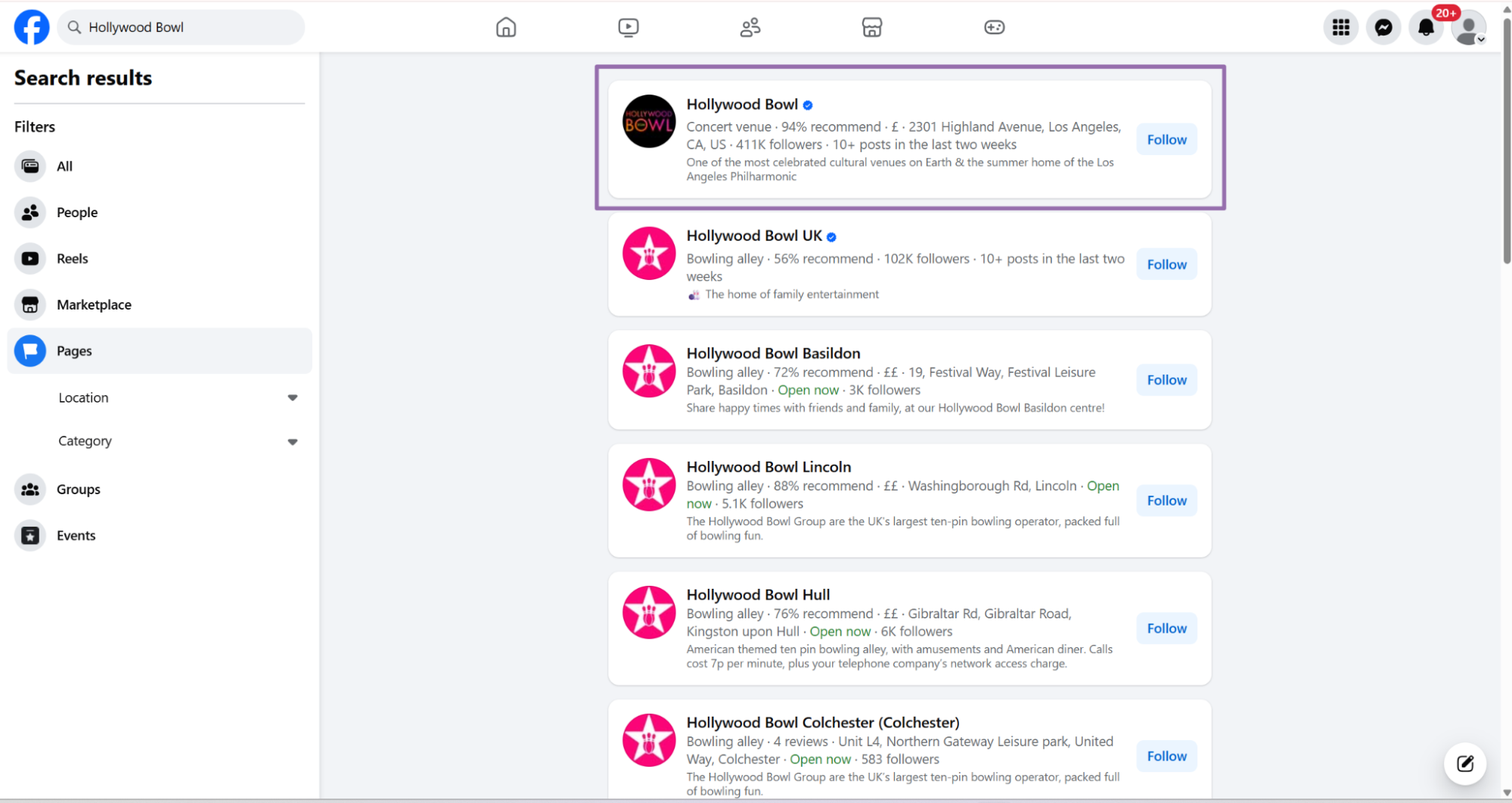The height and width of the screenshot is (803, 1512).
Task: Click the Pages filter icon
Action: [30, 351]
